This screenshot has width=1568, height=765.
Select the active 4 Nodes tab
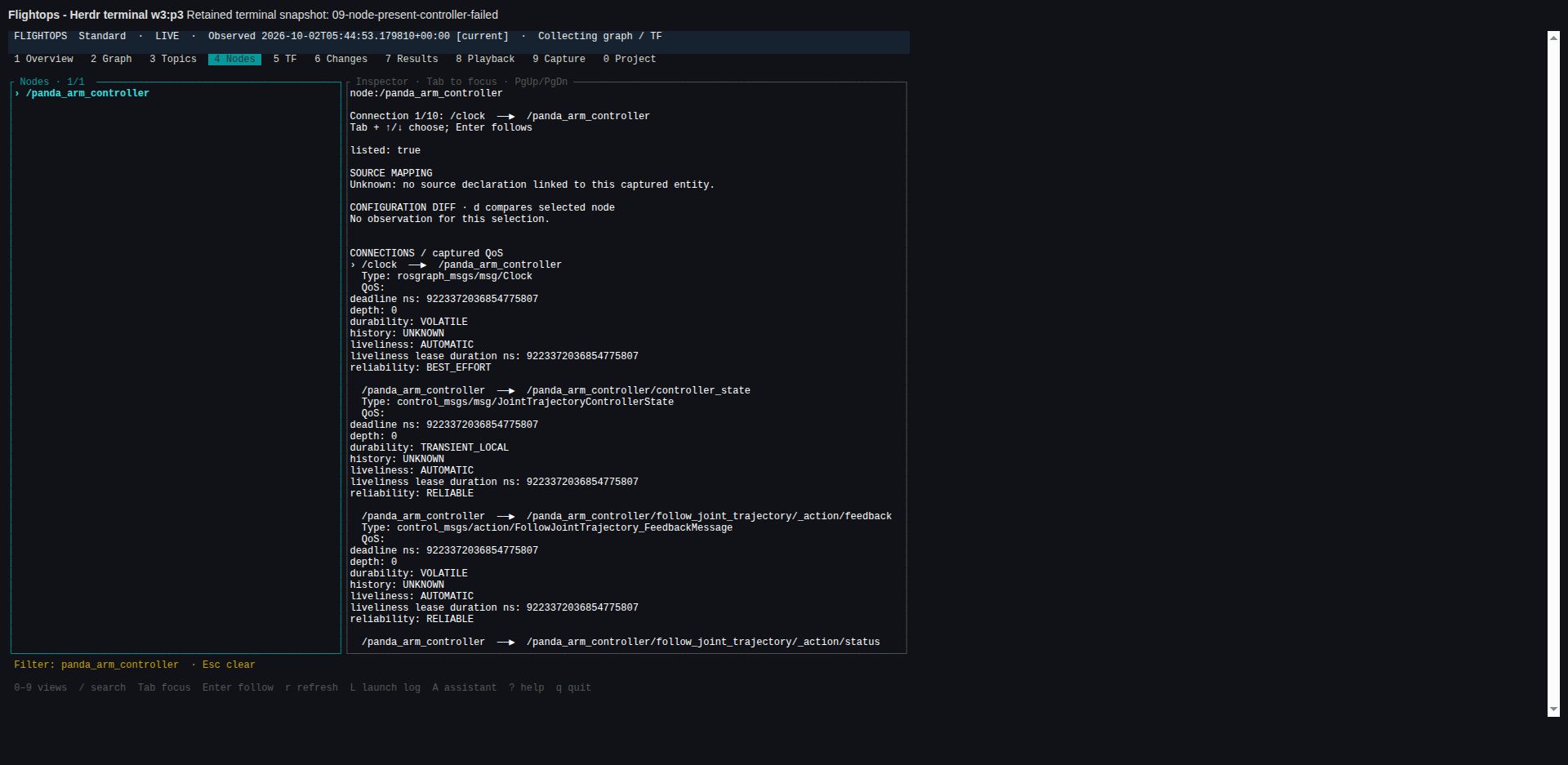(x=234, y=59)
